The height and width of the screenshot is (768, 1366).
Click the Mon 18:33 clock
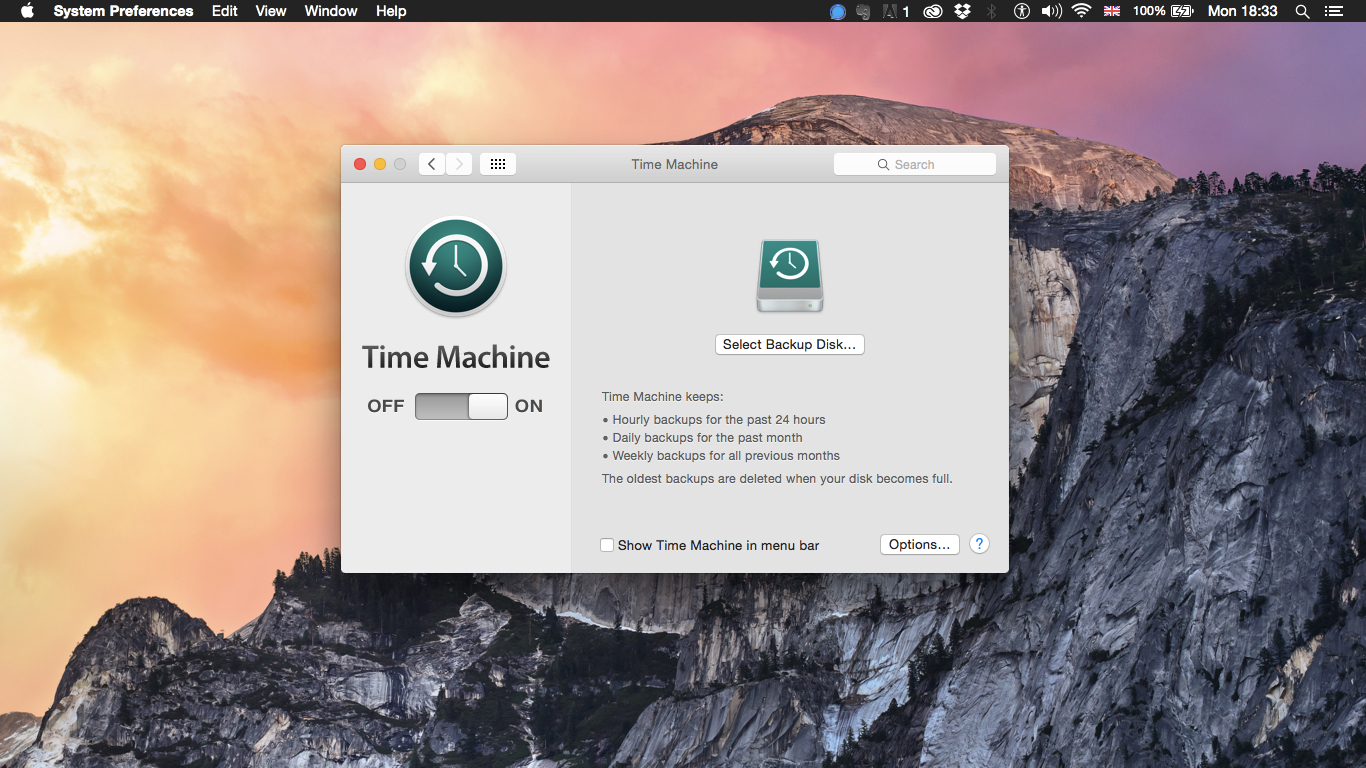pos(1243,11)
